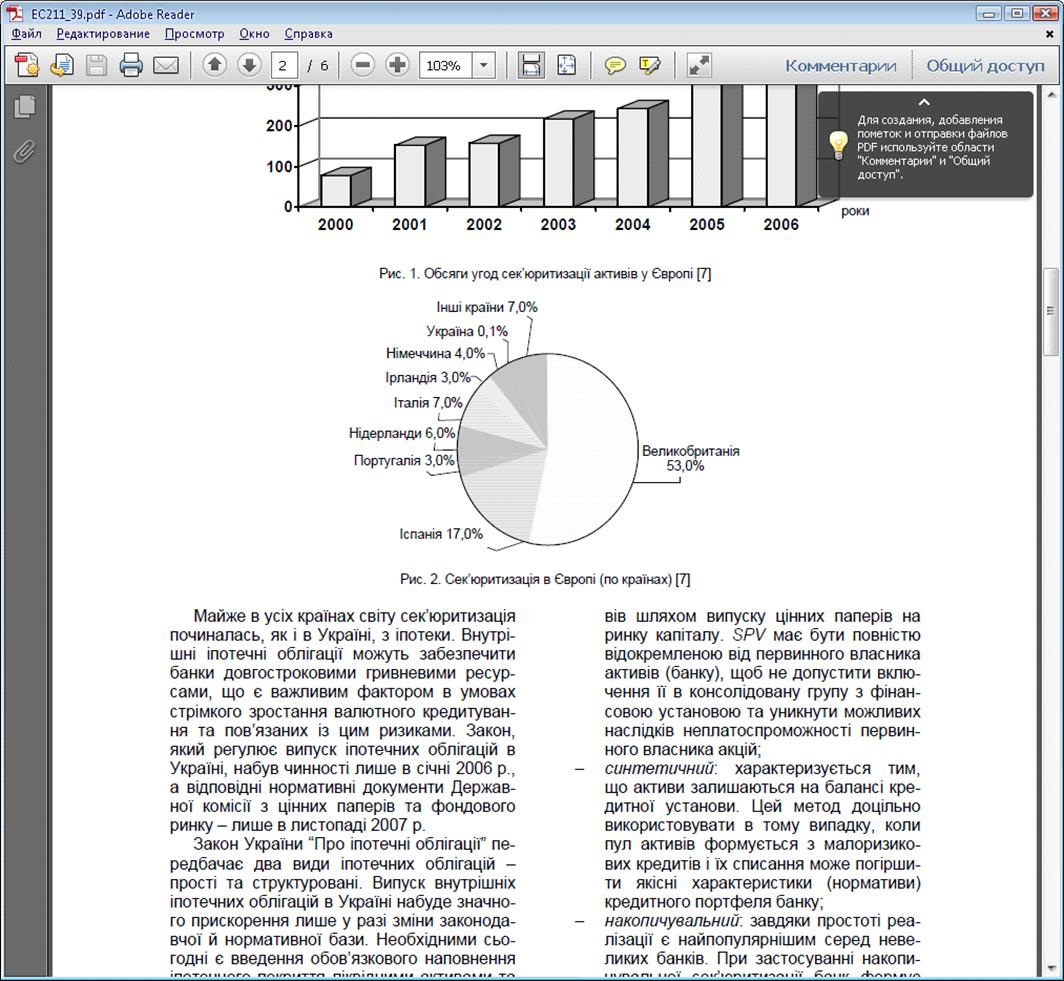Click the pie label 'Україна 0,1%'
Viewport: 1064px width, 981px height.
[x=467, y=331]
